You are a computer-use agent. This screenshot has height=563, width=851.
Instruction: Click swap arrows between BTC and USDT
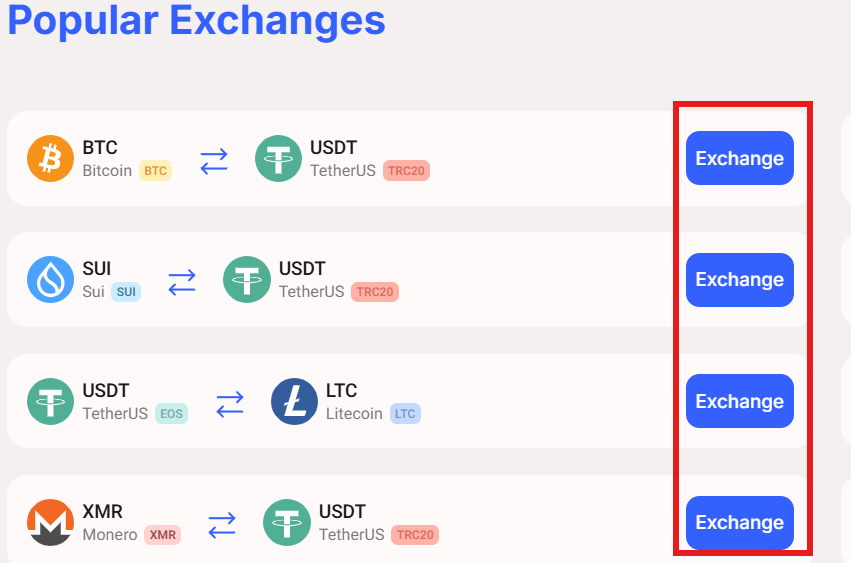pyautogui.click(x=214, y=161)
